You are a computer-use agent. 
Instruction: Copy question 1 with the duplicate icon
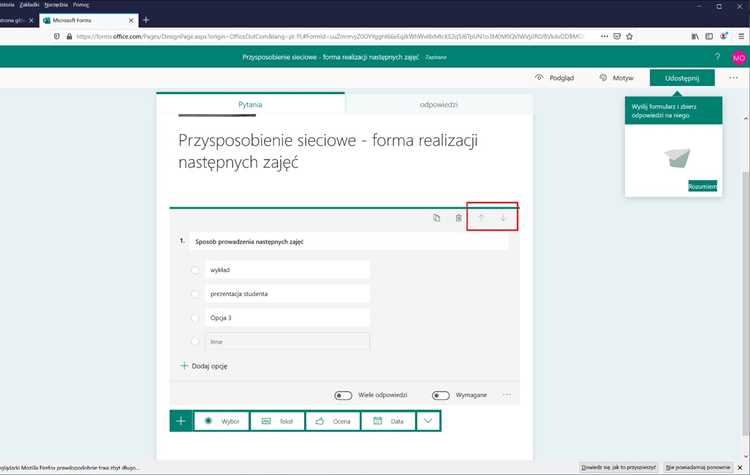point(436,218)
